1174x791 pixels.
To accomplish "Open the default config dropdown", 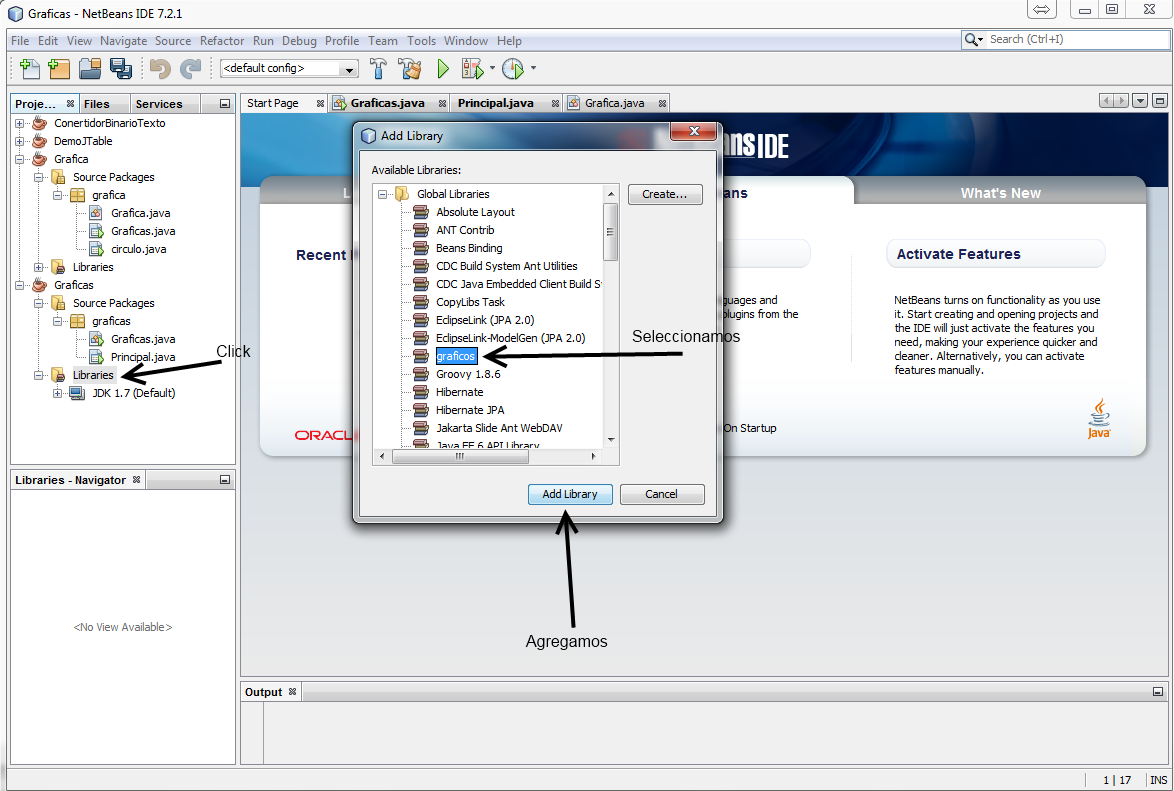I will pyautogui.click(x=348, y=68).
